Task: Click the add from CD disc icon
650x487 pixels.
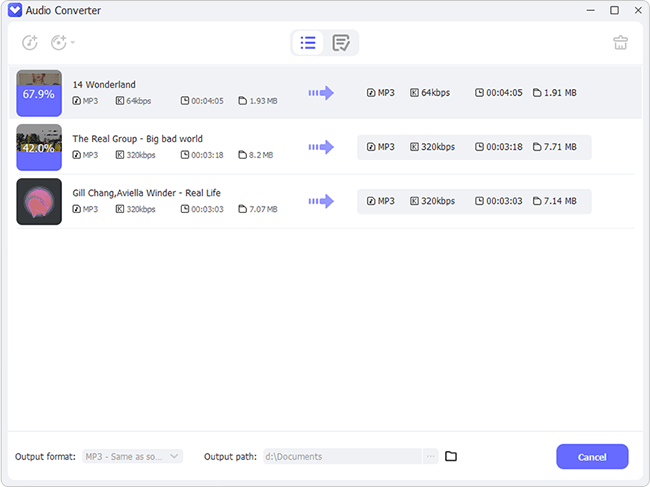Action: pos(59,42)
